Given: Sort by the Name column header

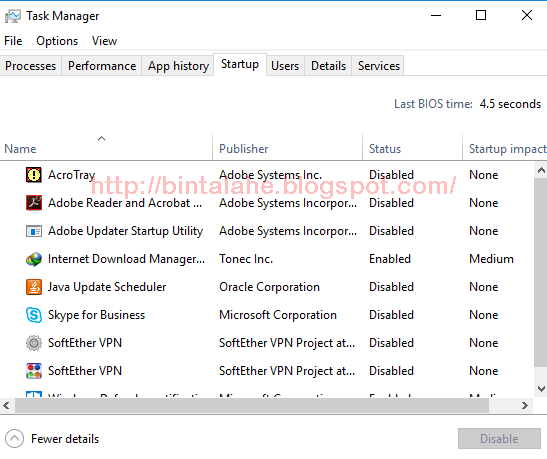Looking at the screenshot, I should coord(106,149).
